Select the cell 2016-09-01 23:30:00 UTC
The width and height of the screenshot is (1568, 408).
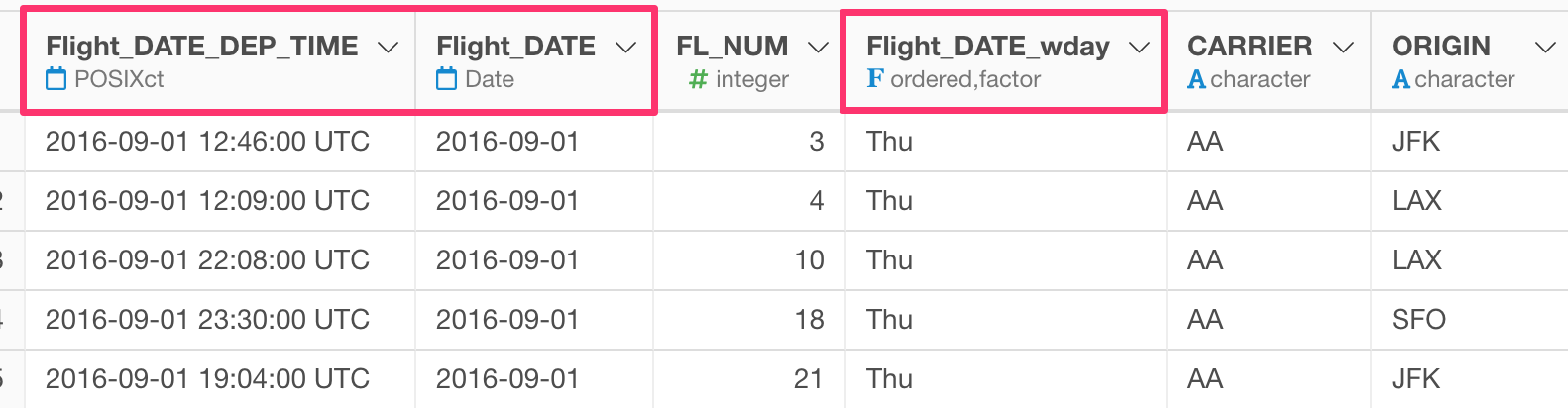point(220,320)
